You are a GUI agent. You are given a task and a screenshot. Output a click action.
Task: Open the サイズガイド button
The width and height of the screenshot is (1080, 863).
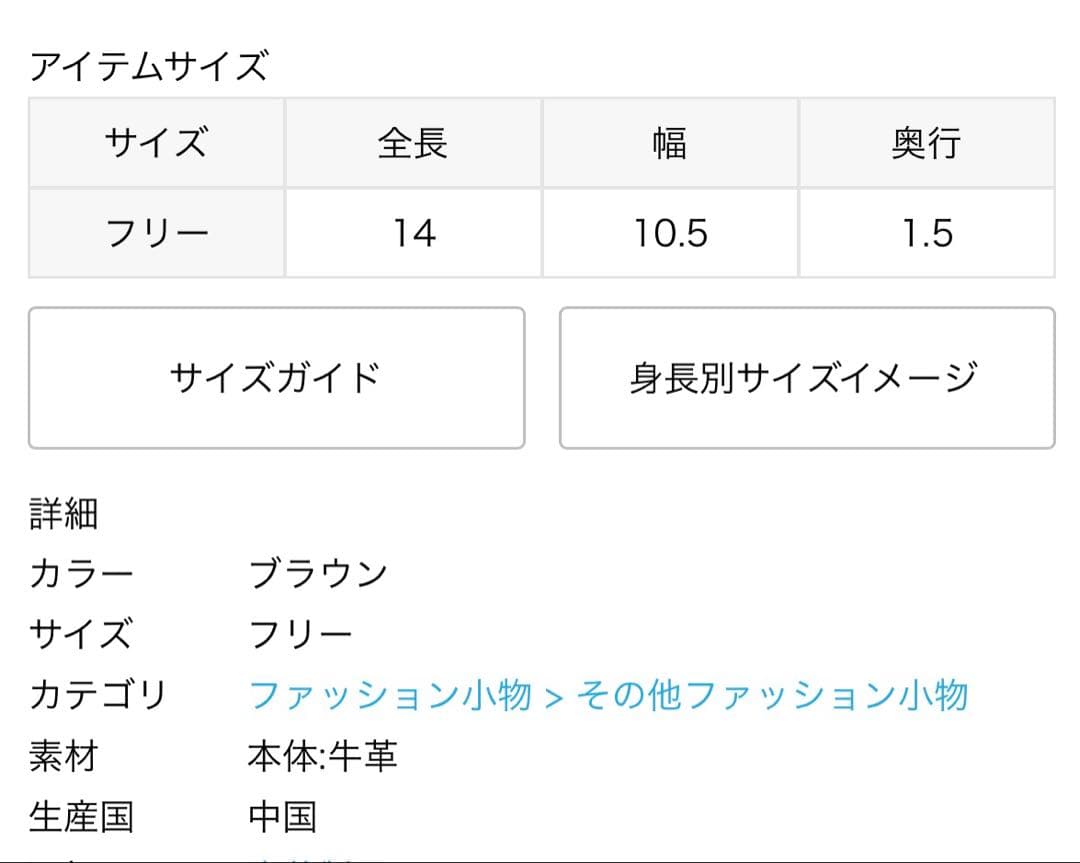(x=276, y=378)
